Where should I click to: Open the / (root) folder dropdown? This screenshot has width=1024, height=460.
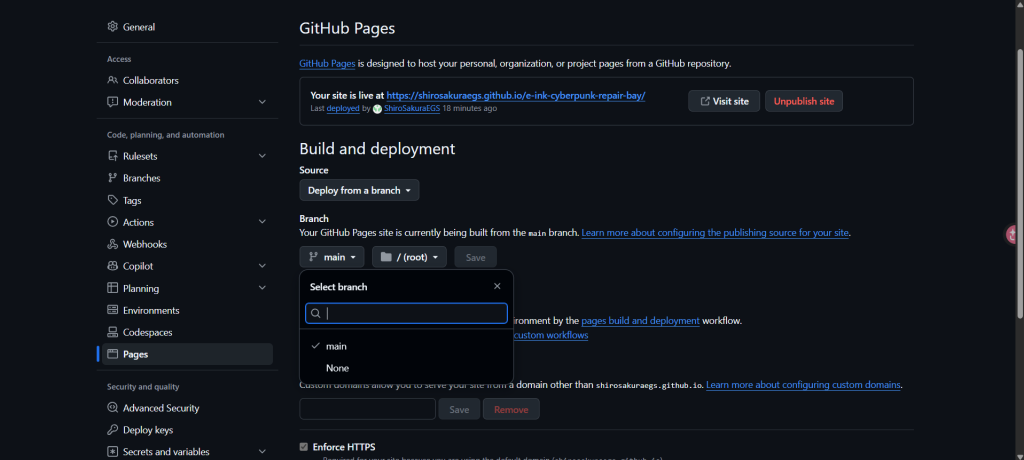(409, 257)
